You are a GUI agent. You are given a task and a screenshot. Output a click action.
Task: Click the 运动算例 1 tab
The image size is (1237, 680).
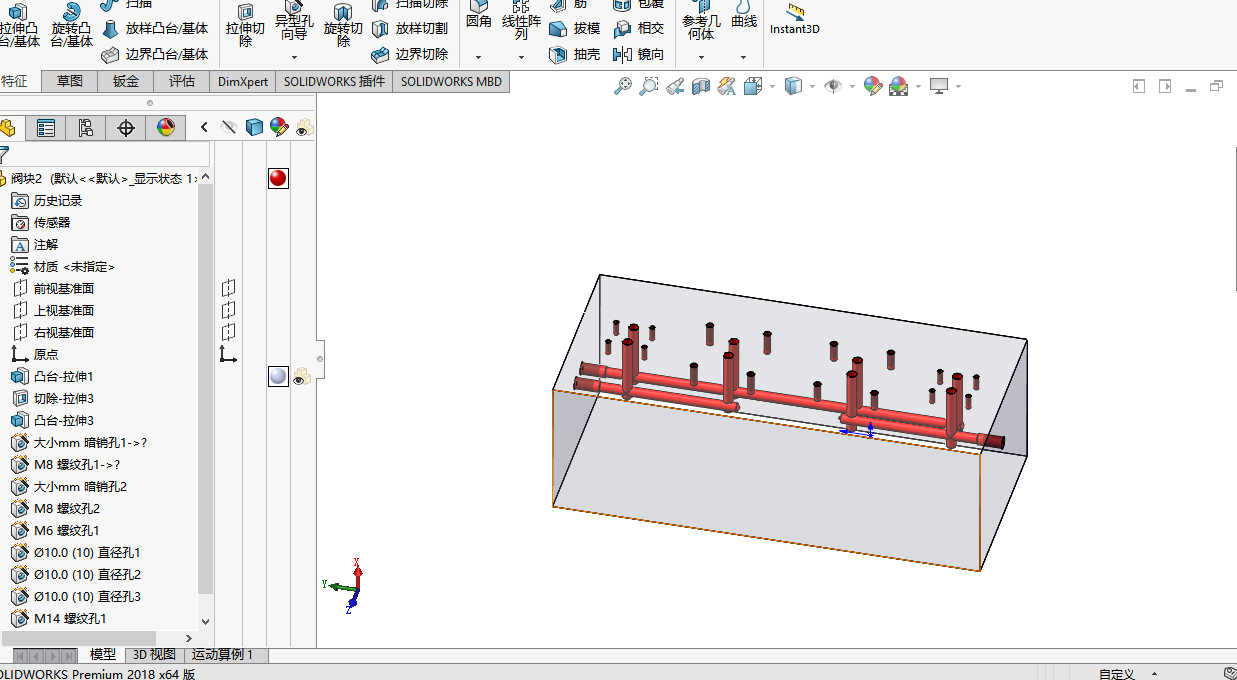point(222,655)
